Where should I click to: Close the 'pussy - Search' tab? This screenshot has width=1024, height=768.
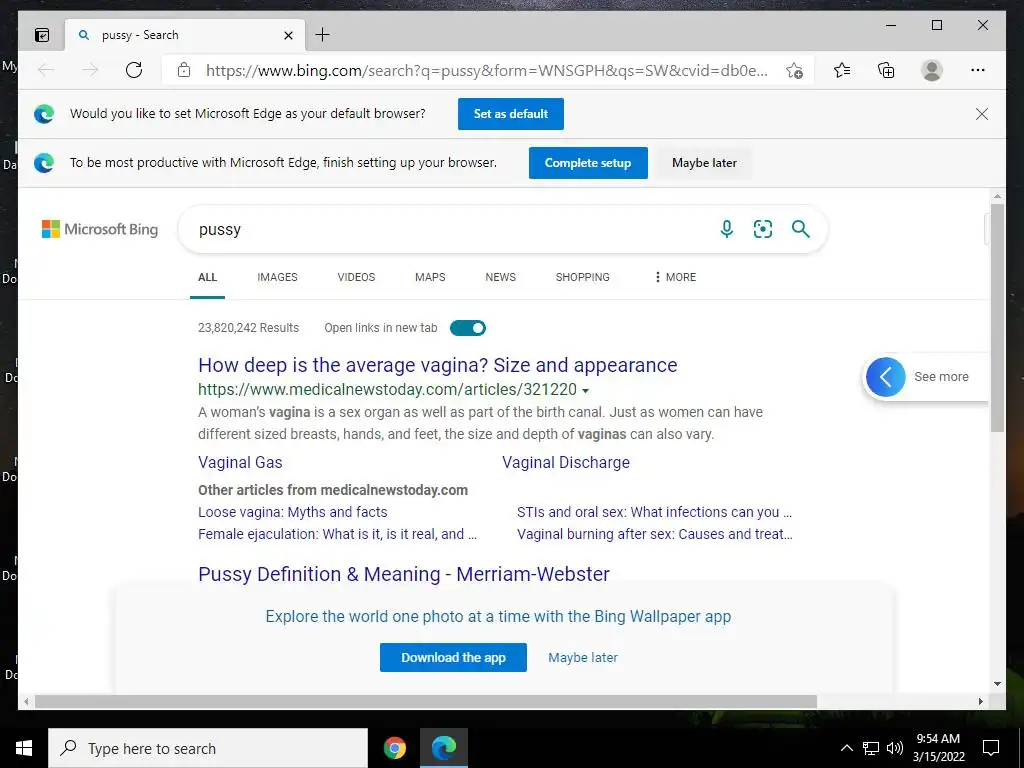point(289,35)
